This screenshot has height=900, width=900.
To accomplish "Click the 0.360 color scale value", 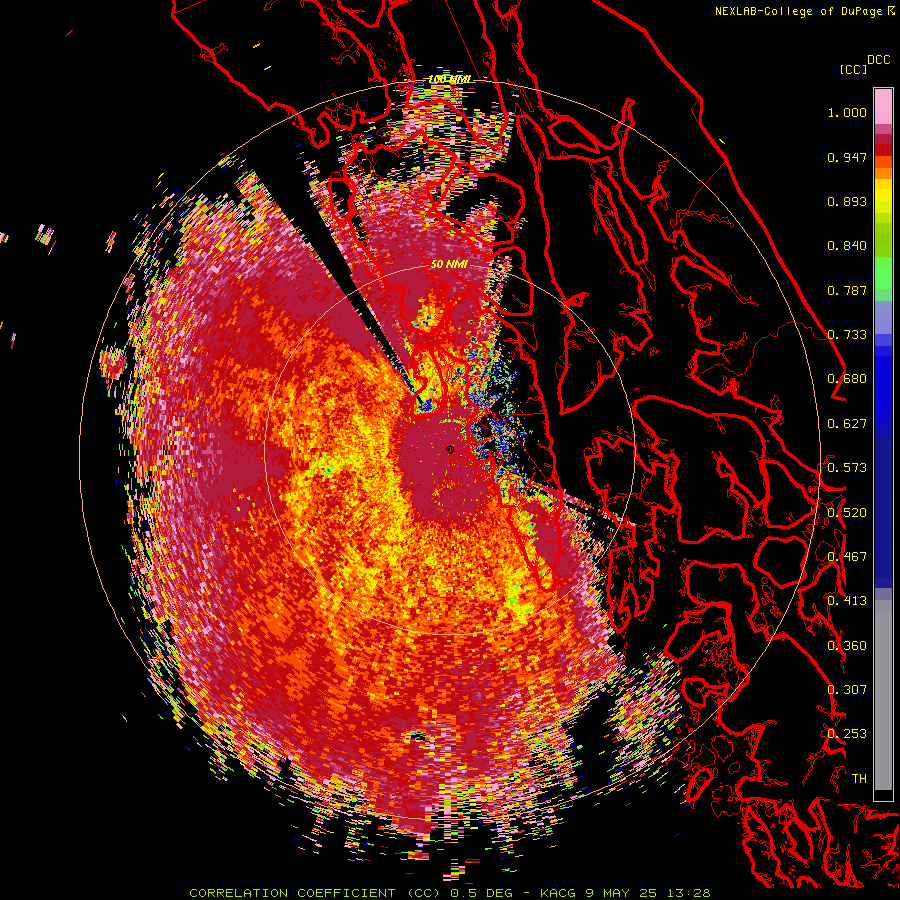I will click(847, 646).
